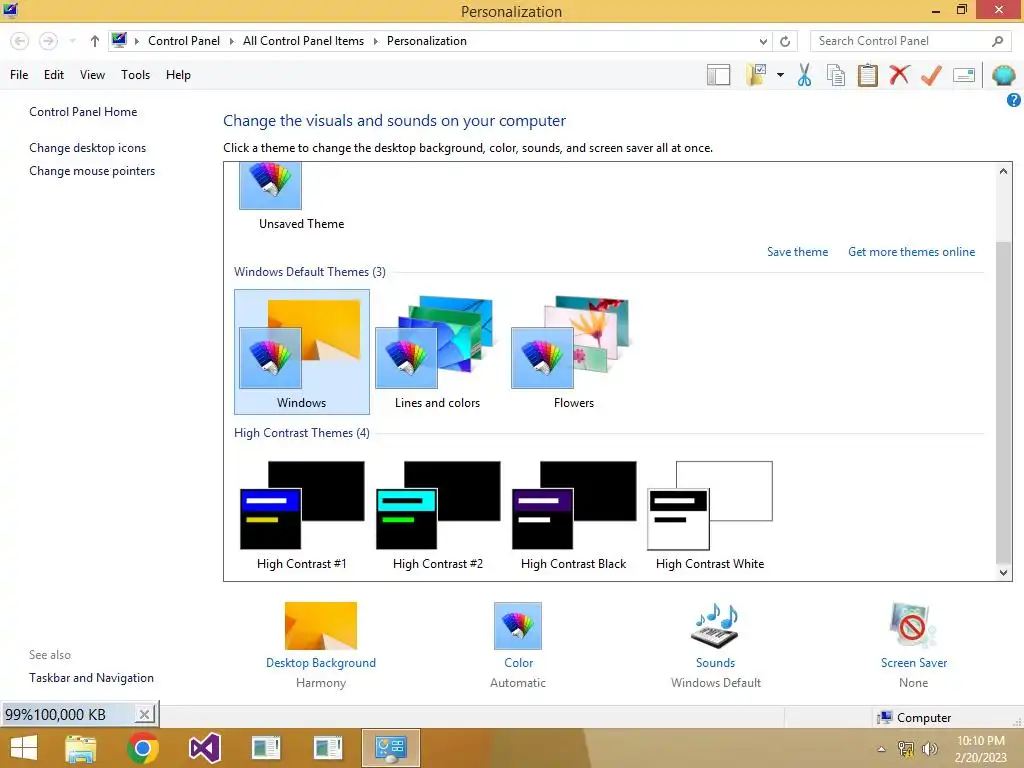Select High Contrast White theme
1024x768 pixels.
[x=710, y=515]
